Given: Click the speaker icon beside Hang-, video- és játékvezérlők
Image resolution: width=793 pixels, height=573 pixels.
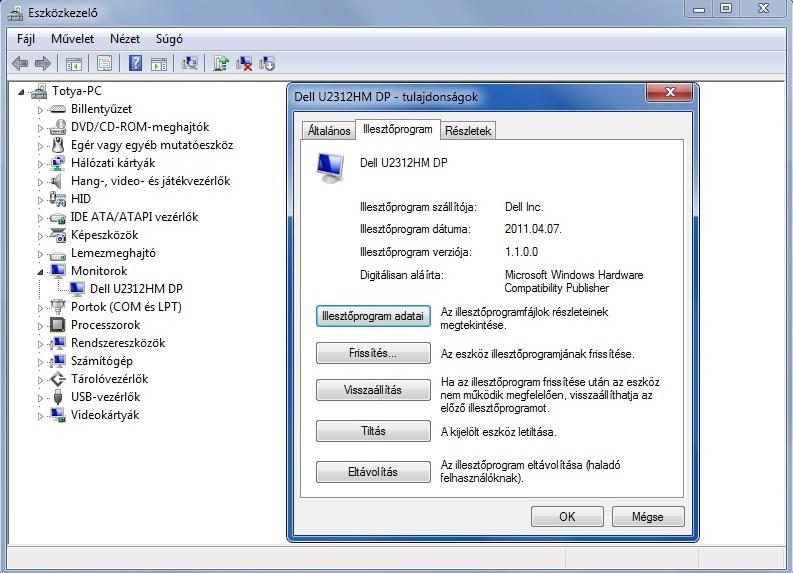Looking at the screenshot, I should pyautogui.click(x=56, y=181).
